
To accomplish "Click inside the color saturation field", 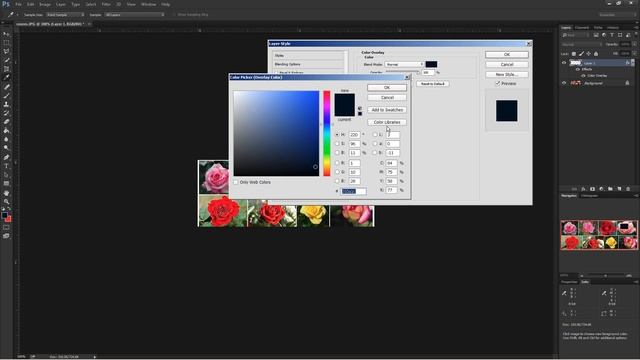I will point(276,133).
